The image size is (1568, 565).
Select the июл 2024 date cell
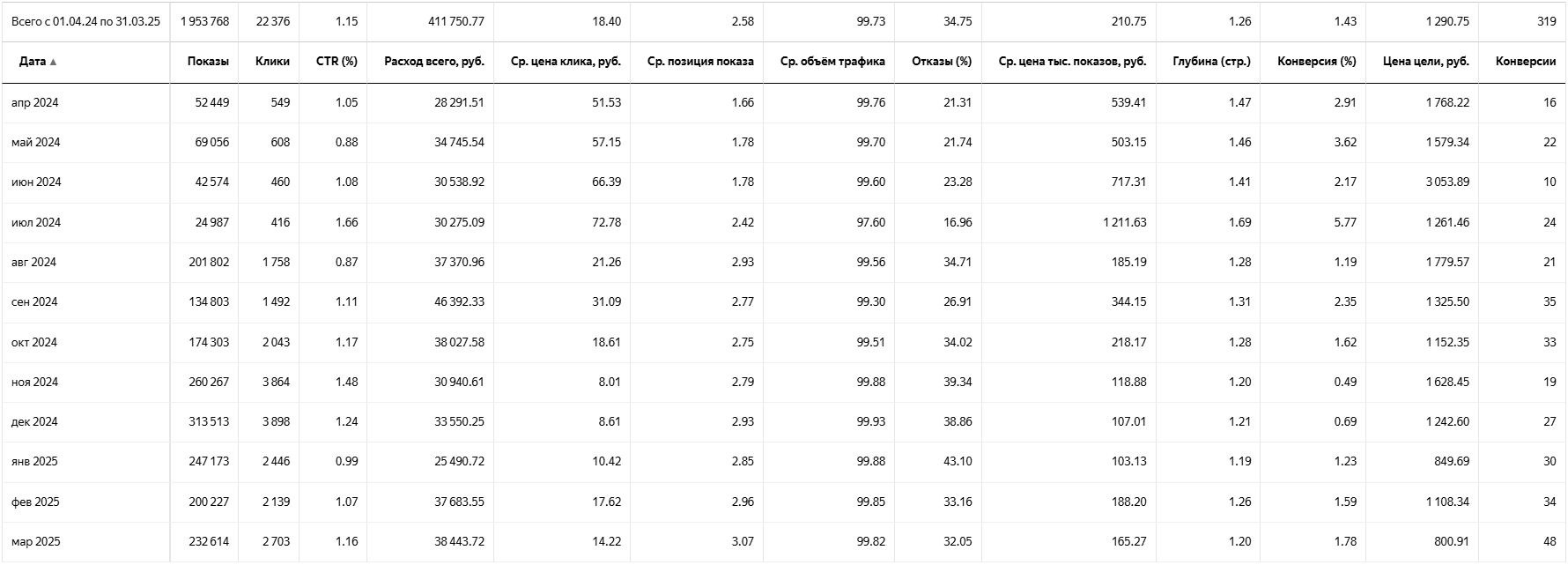coord(36,222)
